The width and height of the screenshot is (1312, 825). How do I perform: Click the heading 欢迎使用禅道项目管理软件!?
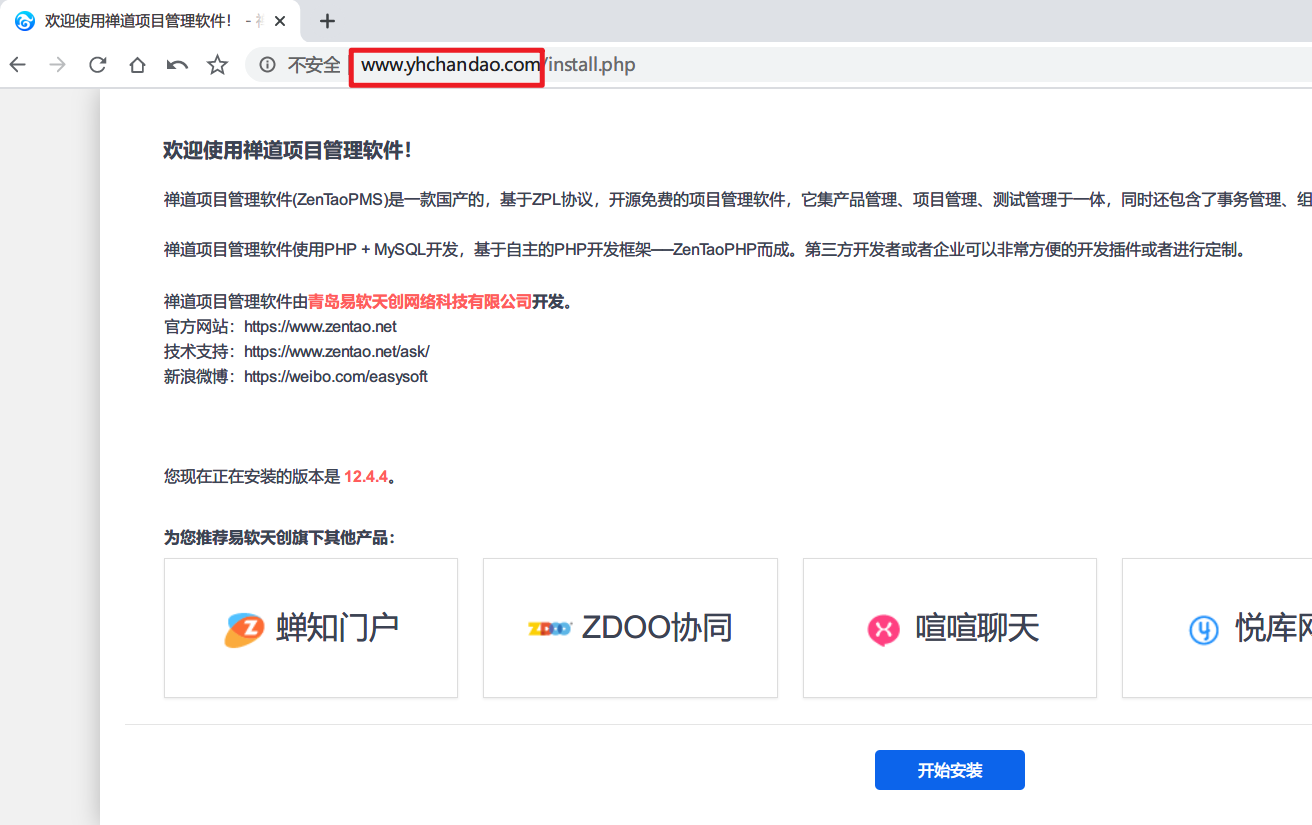(288, 151)
